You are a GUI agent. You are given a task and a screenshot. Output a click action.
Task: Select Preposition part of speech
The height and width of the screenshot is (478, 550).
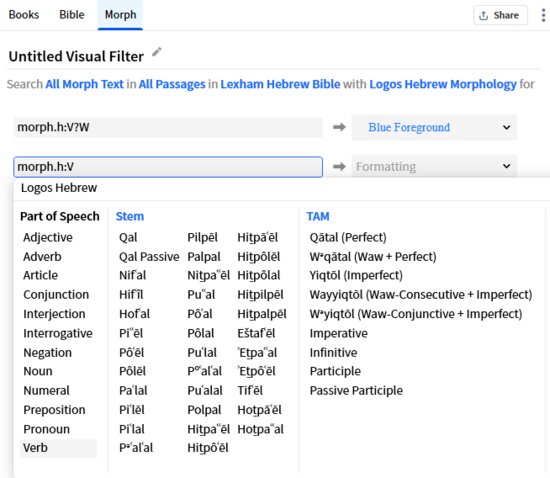click(54, 410)
